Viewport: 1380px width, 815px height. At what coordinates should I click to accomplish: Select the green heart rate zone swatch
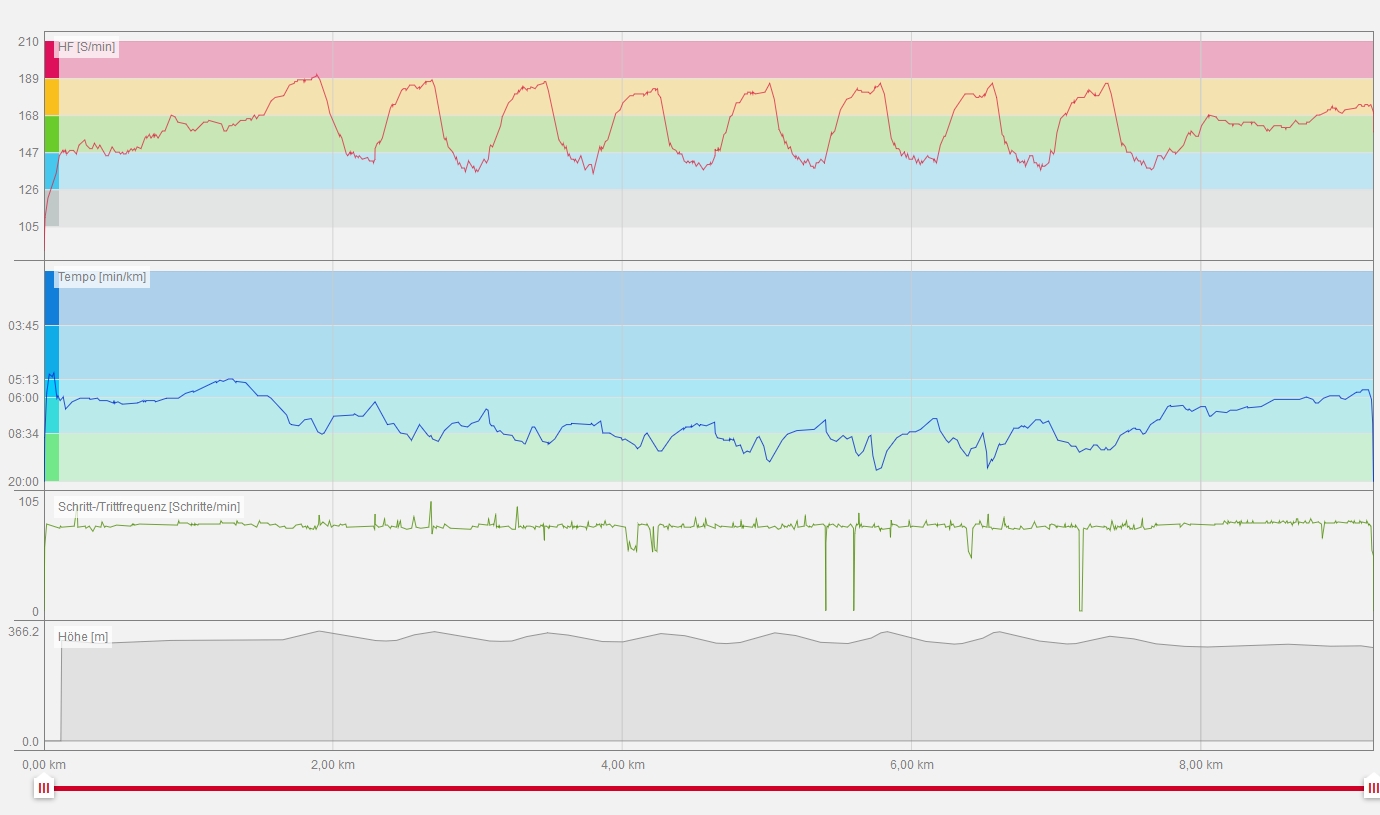(x=51, y=134)
